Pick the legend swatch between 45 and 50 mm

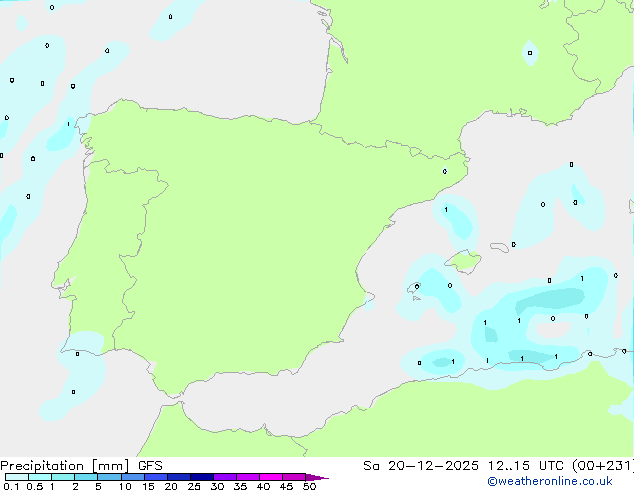pos(294,477)
